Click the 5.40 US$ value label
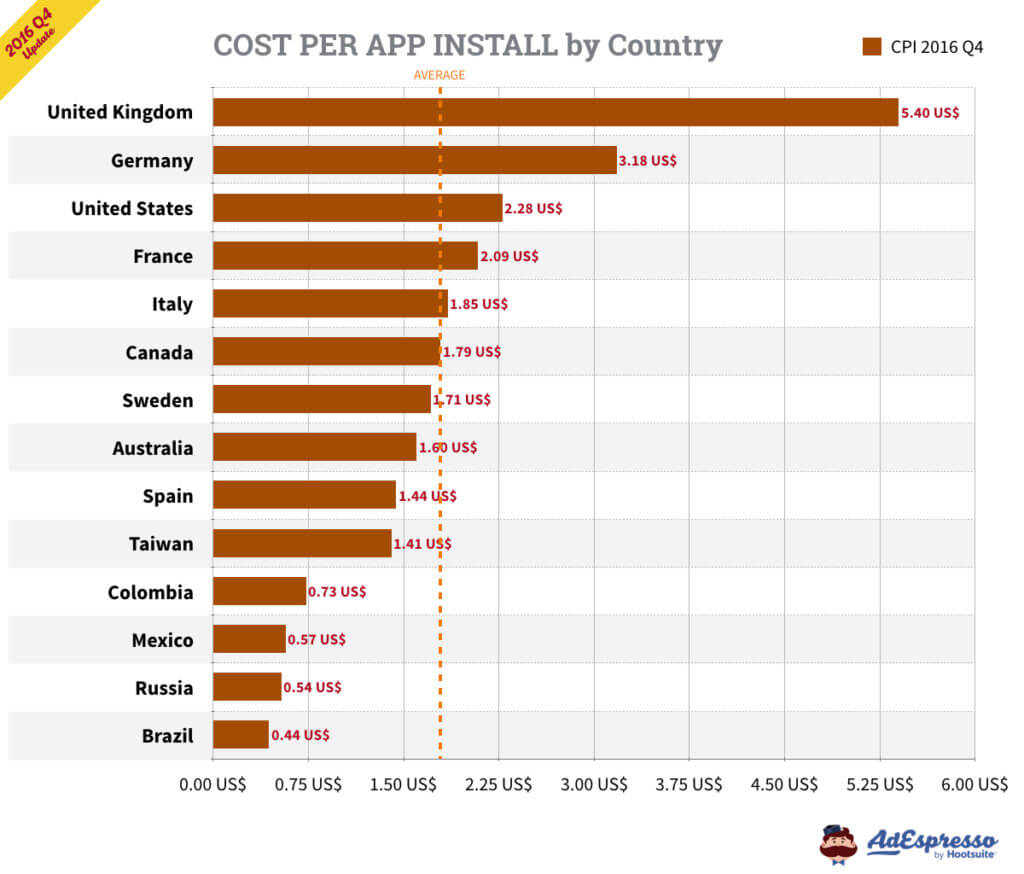Screen dimensions: 1024x874 (x=930, y=112)
